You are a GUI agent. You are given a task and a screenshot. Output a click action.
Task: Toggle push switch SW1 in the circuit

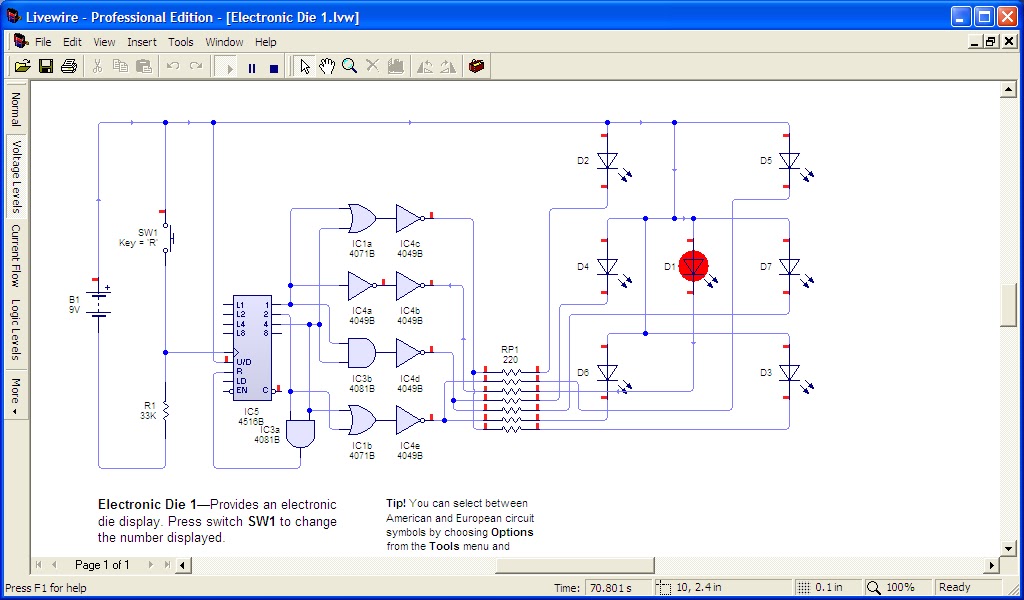(167, 238)
